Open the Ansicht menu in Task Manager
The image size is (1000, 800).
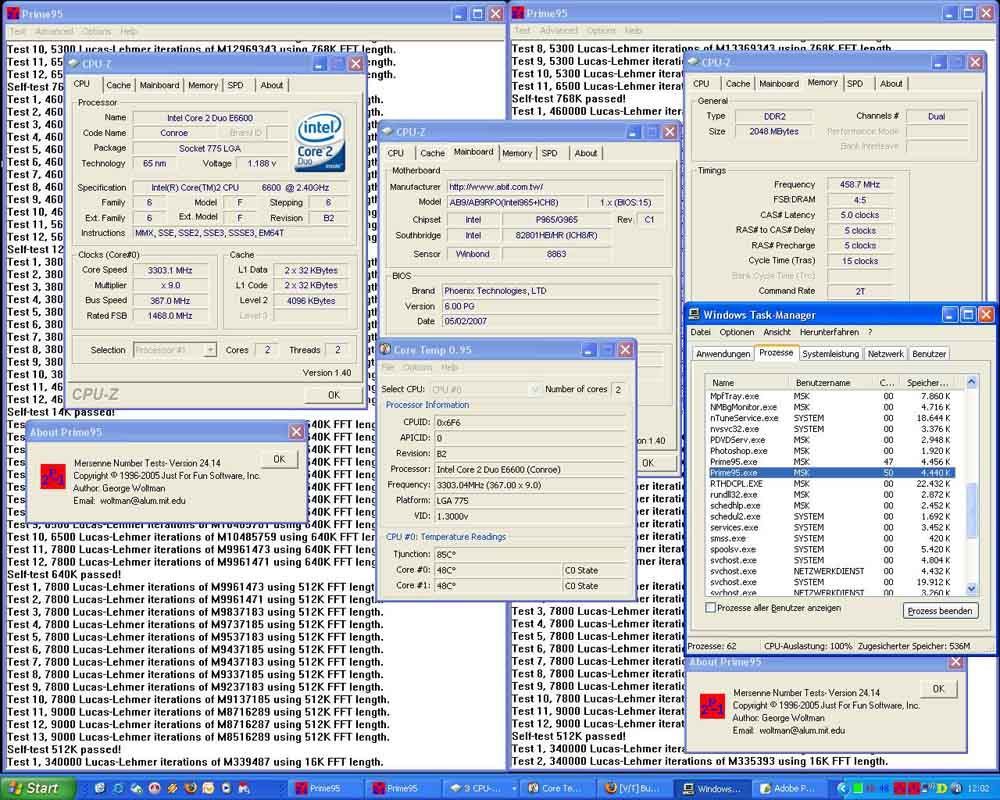pyautogui.click(x=777, y=332)
